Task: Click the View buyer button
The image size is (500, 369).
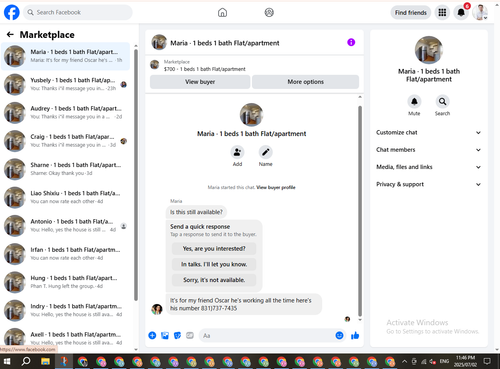Action: [x=200, y=82]
